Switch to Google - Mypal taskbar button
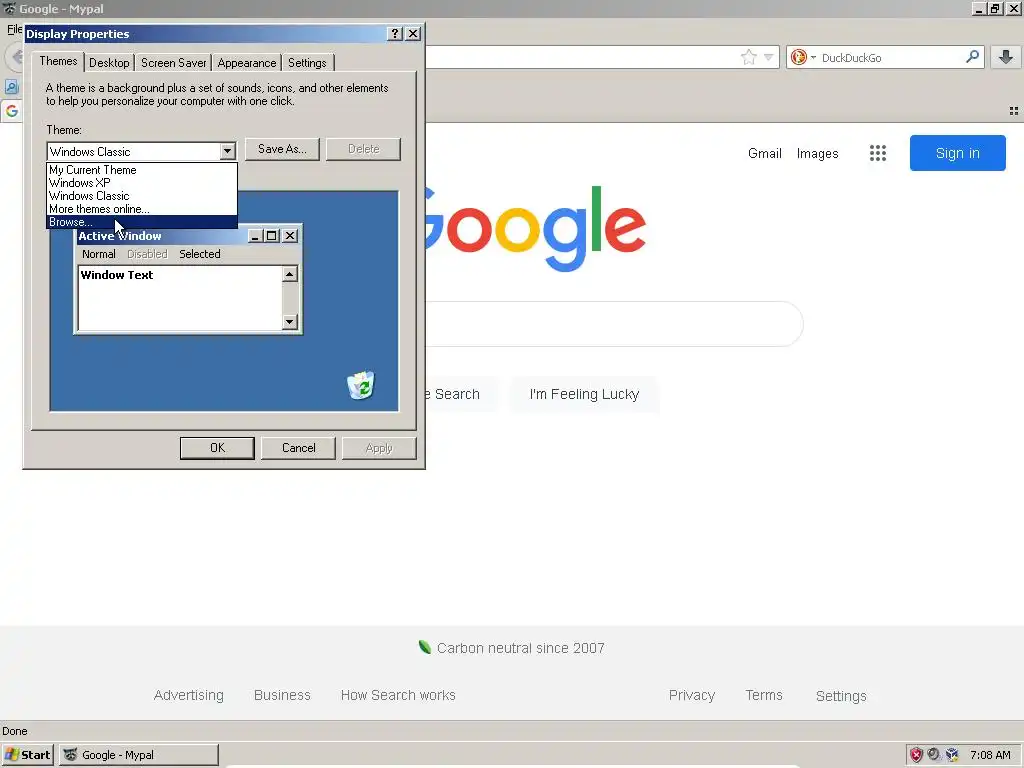 click(x=139, y=755)
